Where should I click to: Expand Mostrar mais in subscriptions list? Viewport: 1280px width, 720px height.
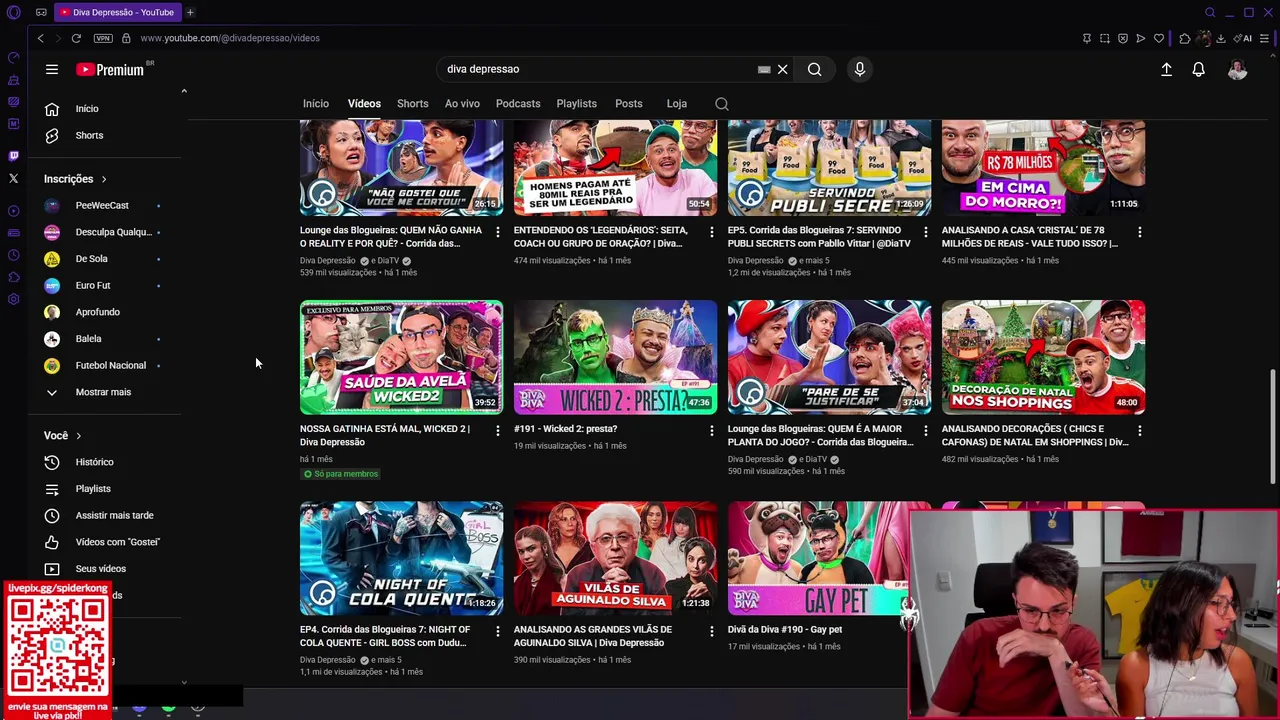103,392
